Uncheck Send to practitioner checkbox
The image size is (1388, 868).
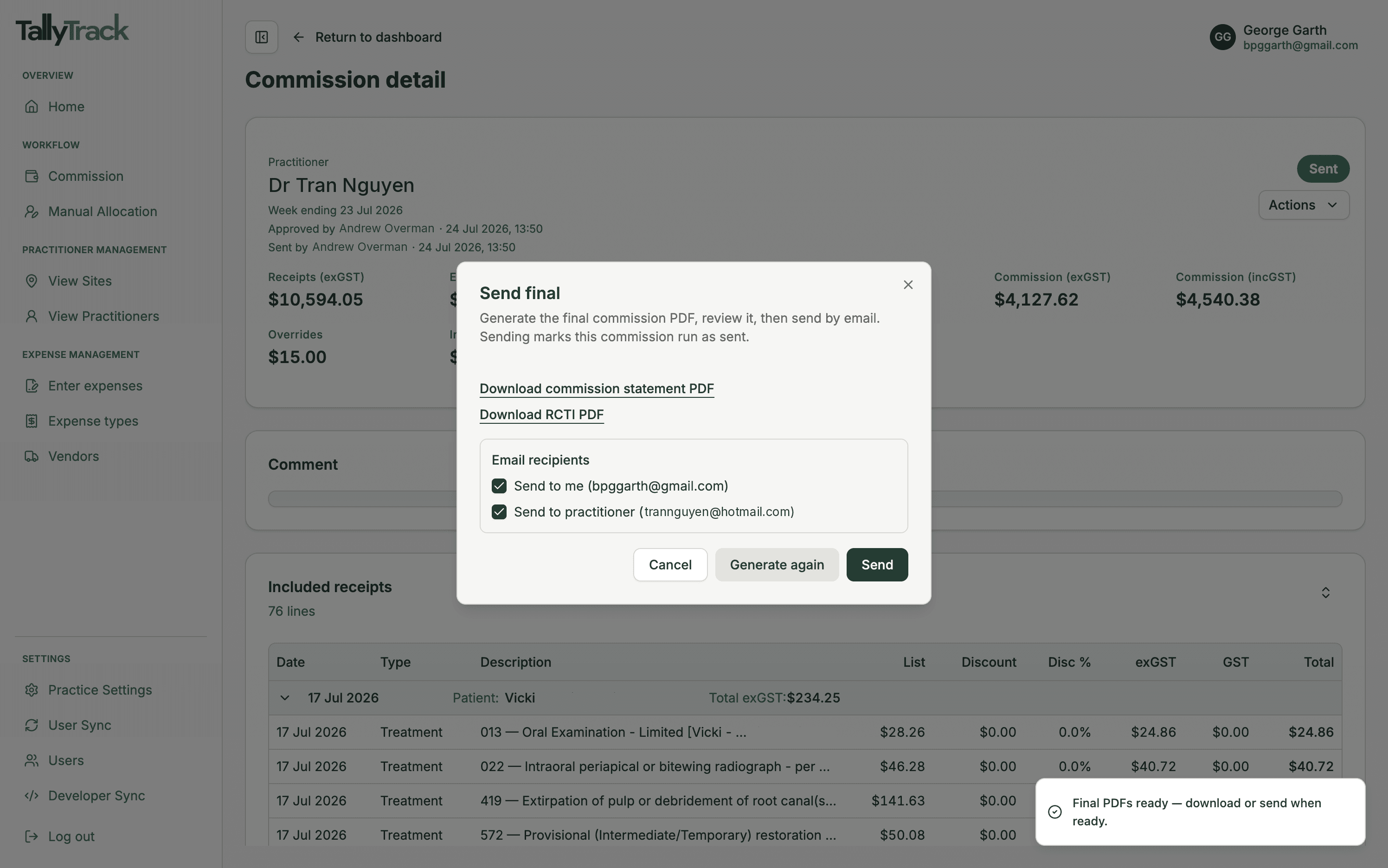499,512
